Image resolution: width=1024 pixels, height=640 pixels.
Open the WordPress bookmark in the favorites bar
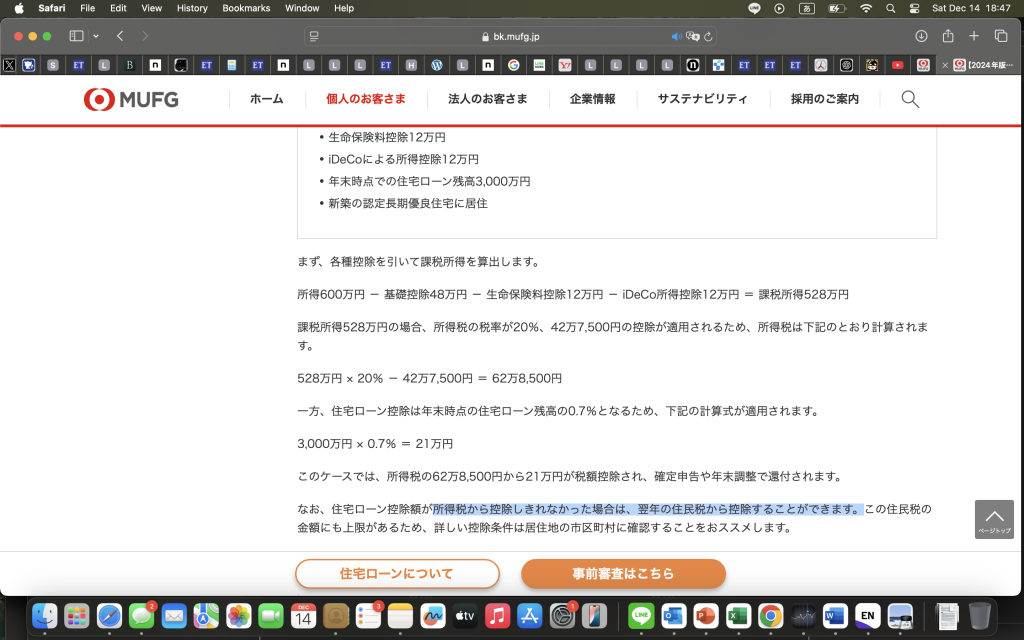coord(438,66)
